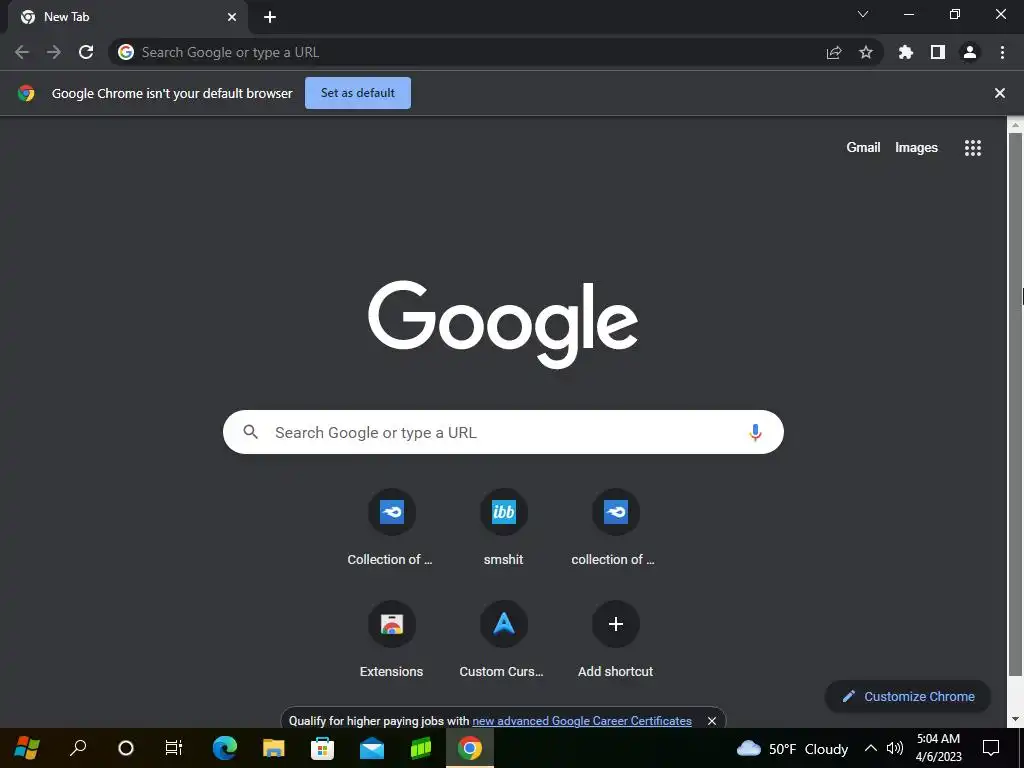This screenshot has width=1024, height=768.
Task: Open new advanced Google Career Certificates link
Action: 582,721
